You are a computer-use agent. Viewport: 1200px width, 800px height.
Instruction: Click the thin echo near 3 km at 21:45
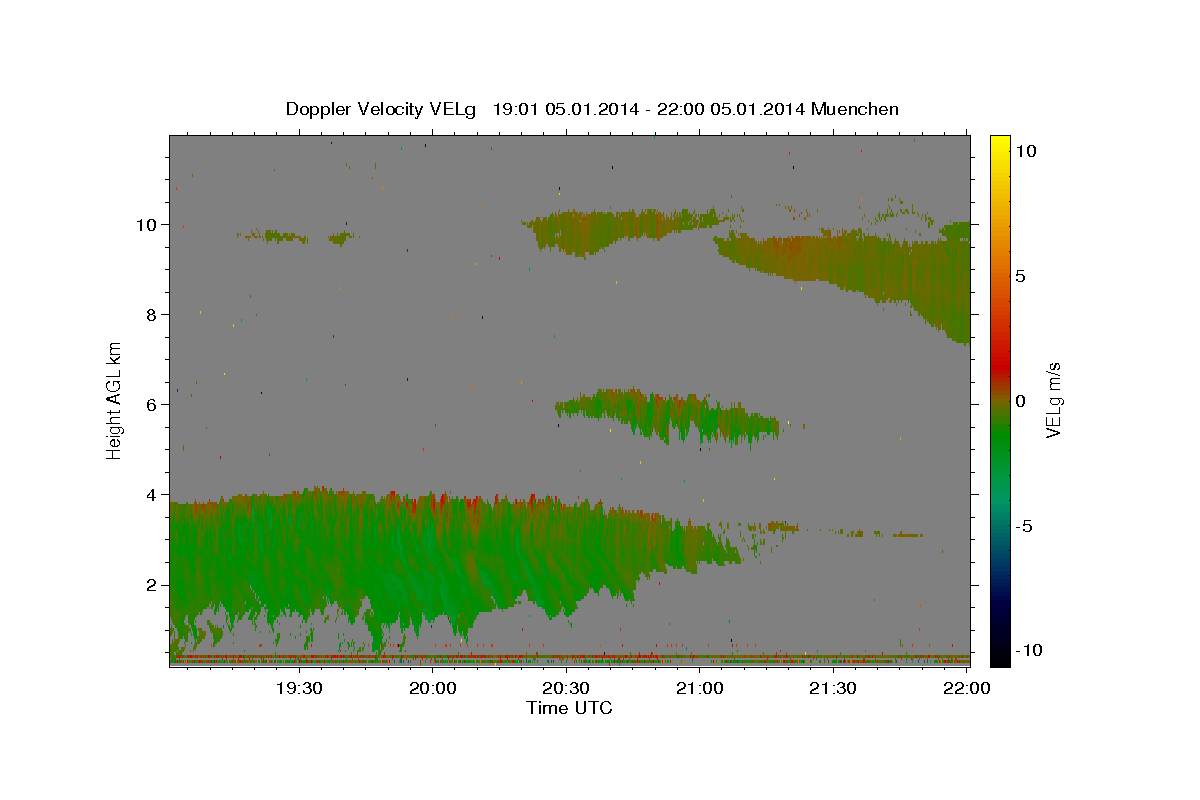(x=885, y=534)
